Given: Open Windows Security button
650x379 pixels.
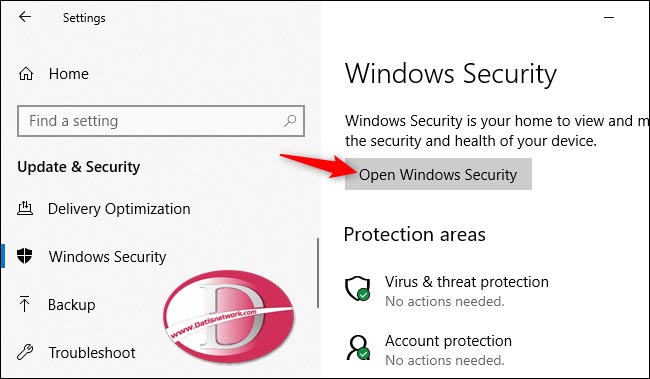Looking at the screenshot, I should [x=438, y=174].
